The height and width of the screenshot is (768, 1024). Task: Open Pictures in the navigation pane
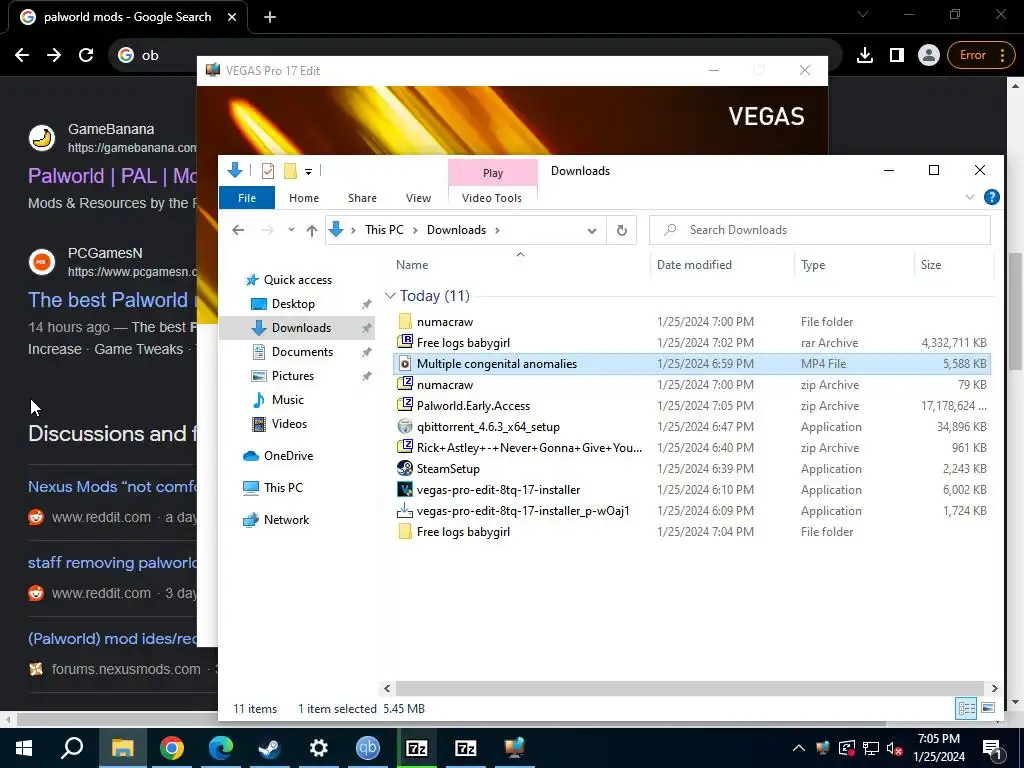coord(293,376)
